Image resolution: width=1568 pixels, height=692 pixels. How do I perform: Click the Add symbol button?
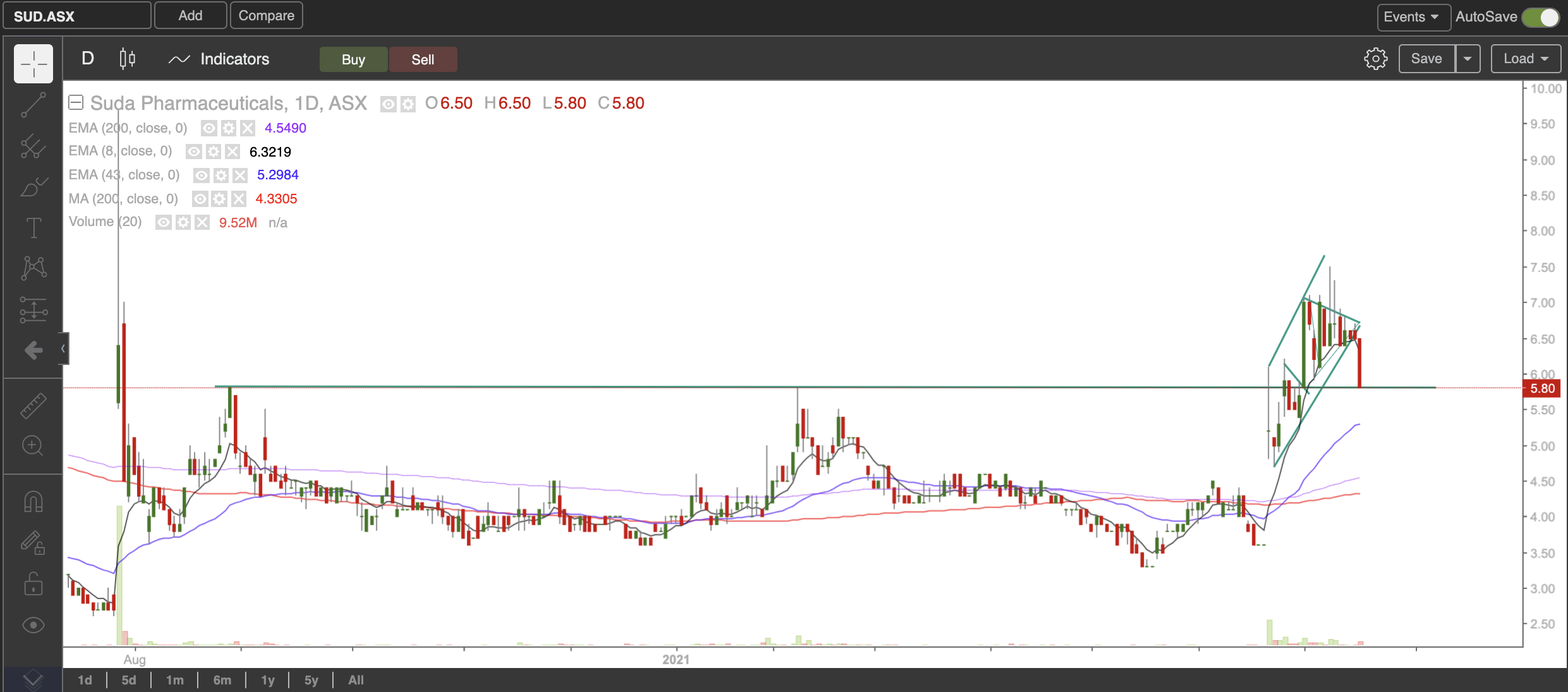[190, 16]
